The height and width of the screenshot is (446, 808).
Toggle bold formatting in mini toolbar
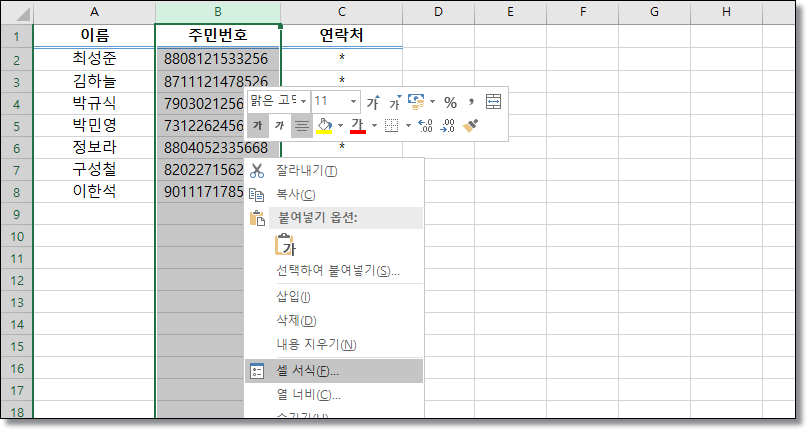point(258,125)
